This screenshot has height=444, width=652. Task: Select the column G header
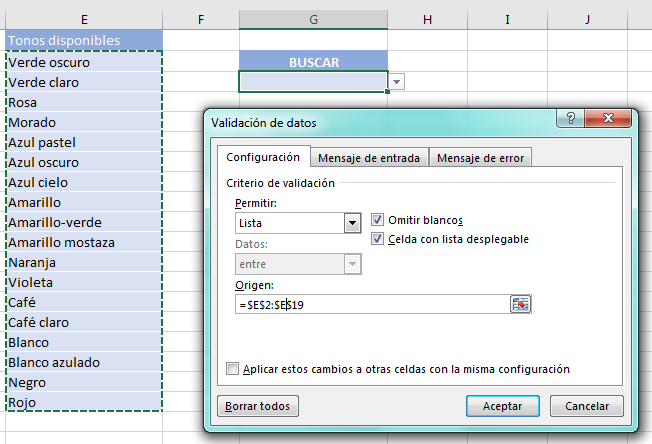click(x=314, y=20)
